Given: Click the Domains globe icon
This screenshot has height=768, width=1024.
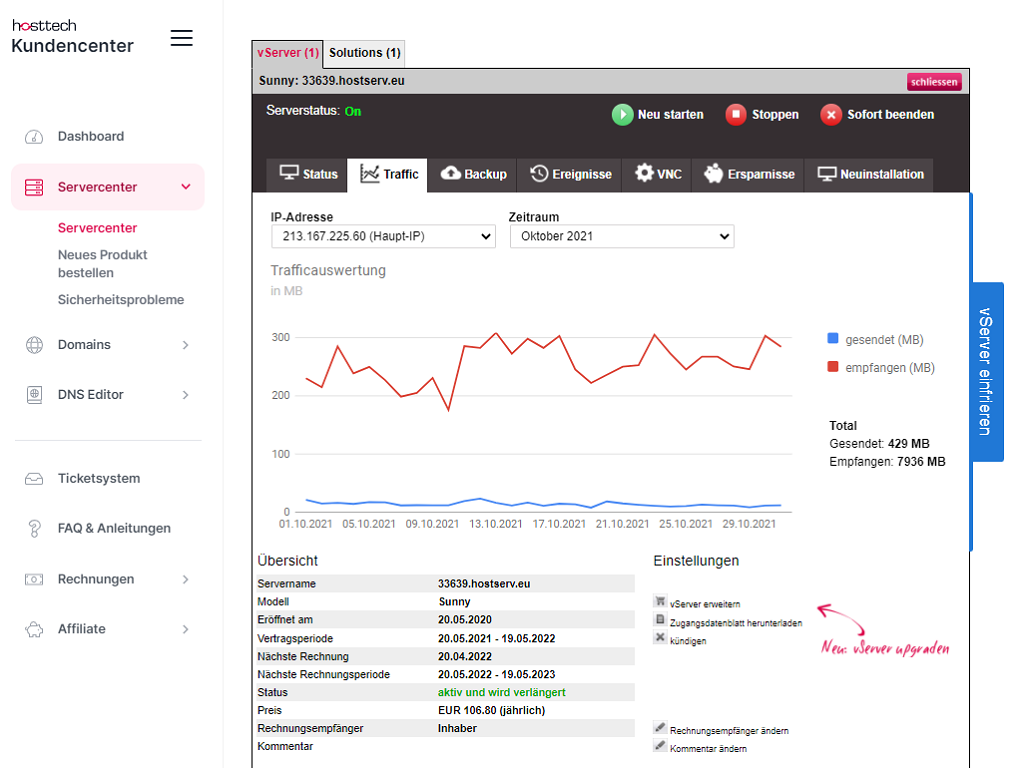Looking at the screenshot, I should tap(34, 345).
